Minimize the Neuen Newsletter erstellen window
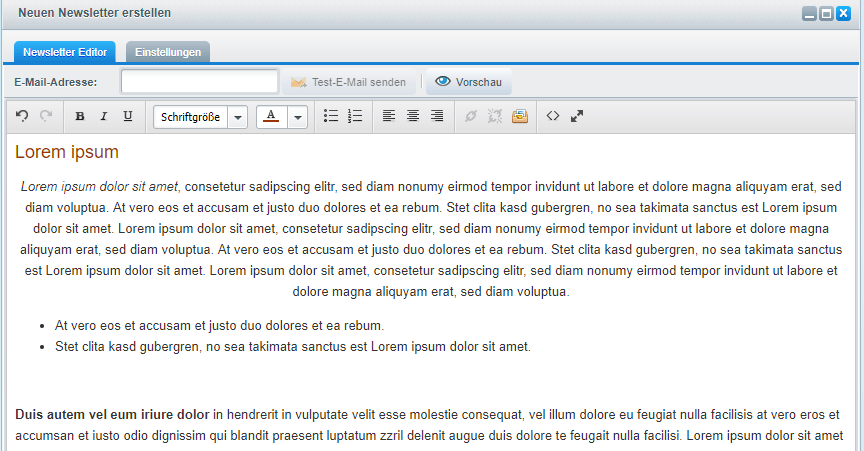This screenshot has width=864, height=451. coord(809,14)
